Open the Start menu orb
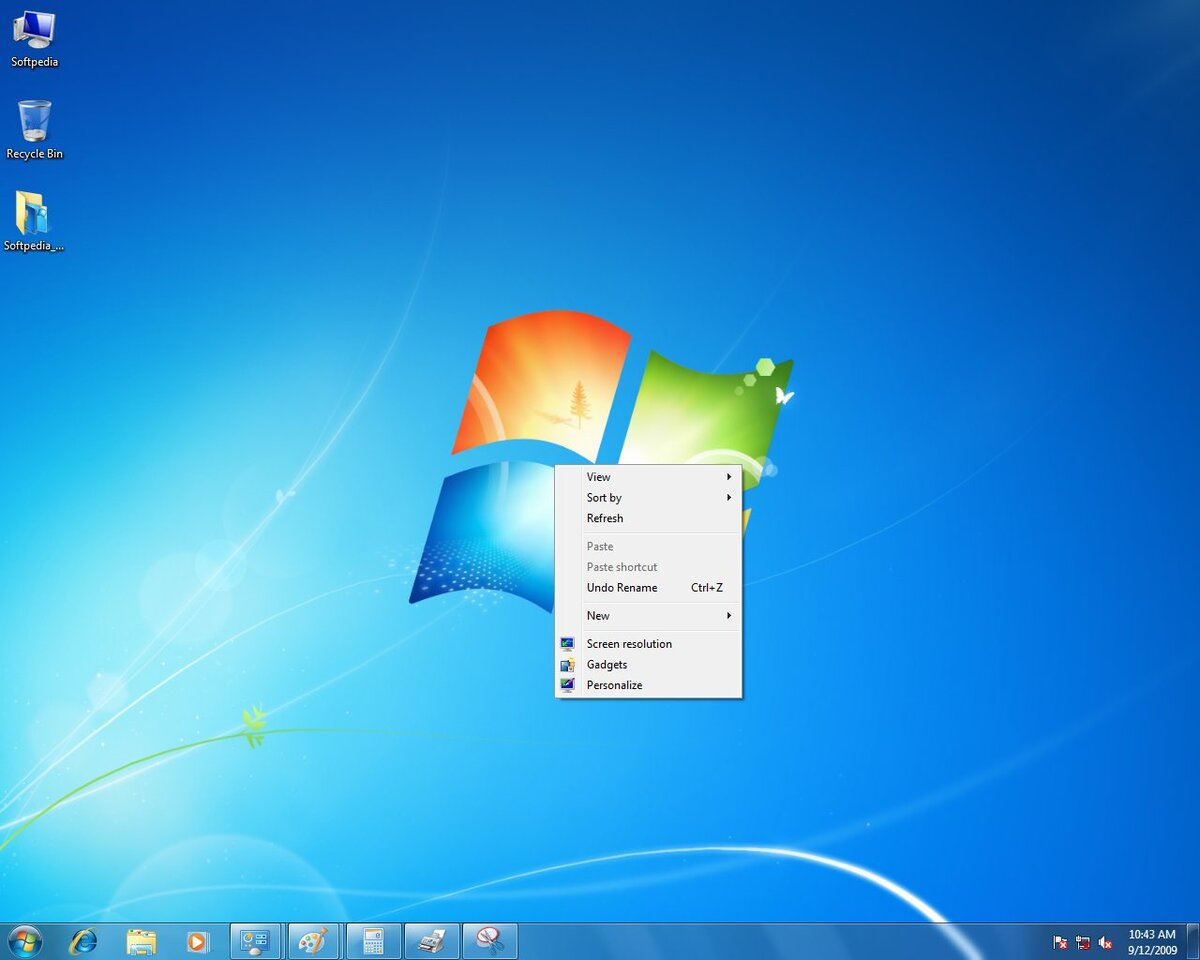Viewport: 1200px width, 960px height. click(x=24, y=941)
